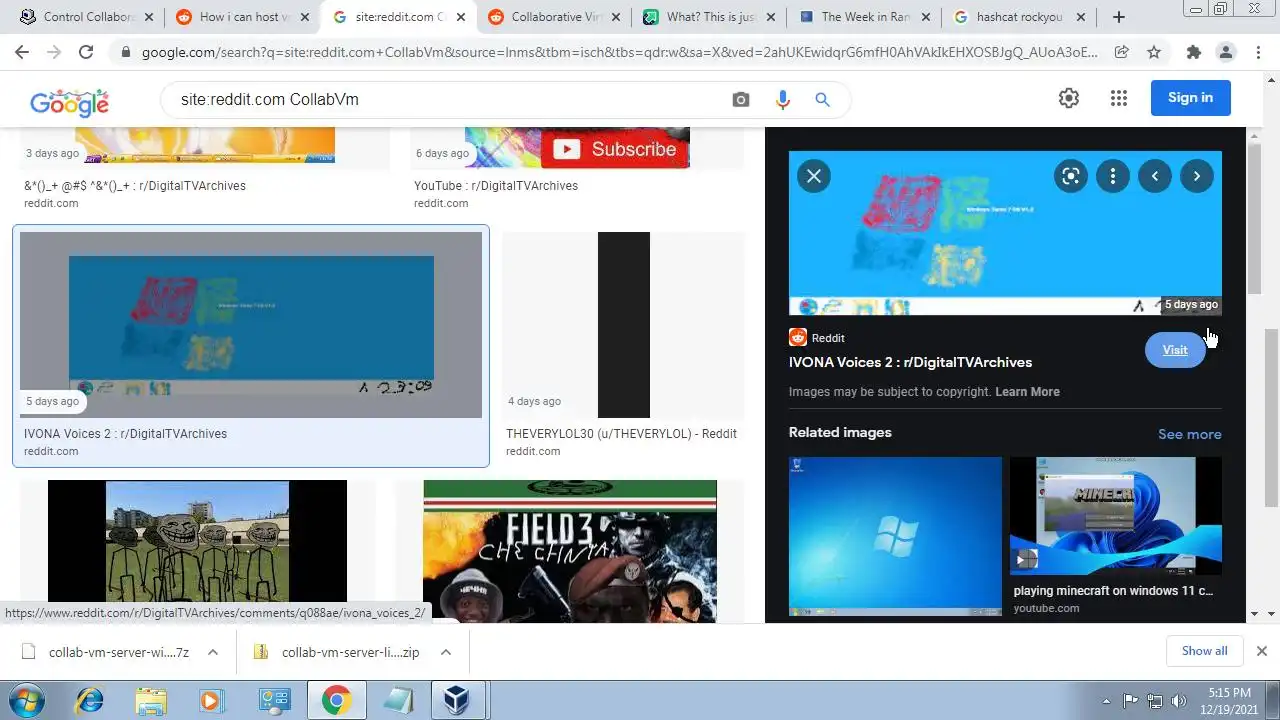The image size is (1280, 720).
Task: Click See more related images
Action: click(1189, 434)
